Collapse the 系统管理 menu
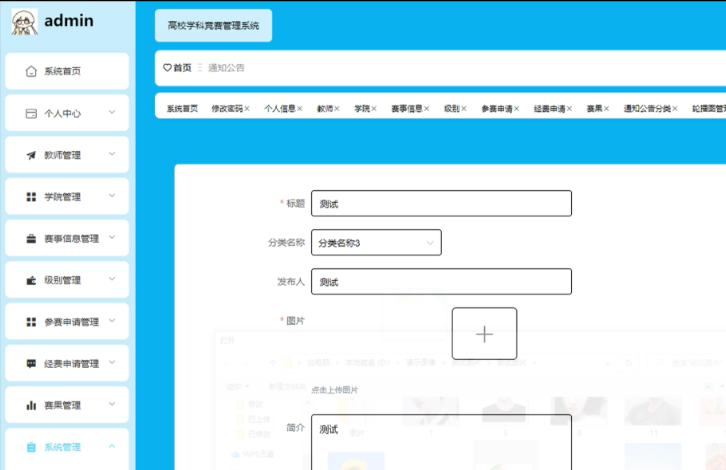The width and height of the screenshot is (726, 470). (66, 447)
